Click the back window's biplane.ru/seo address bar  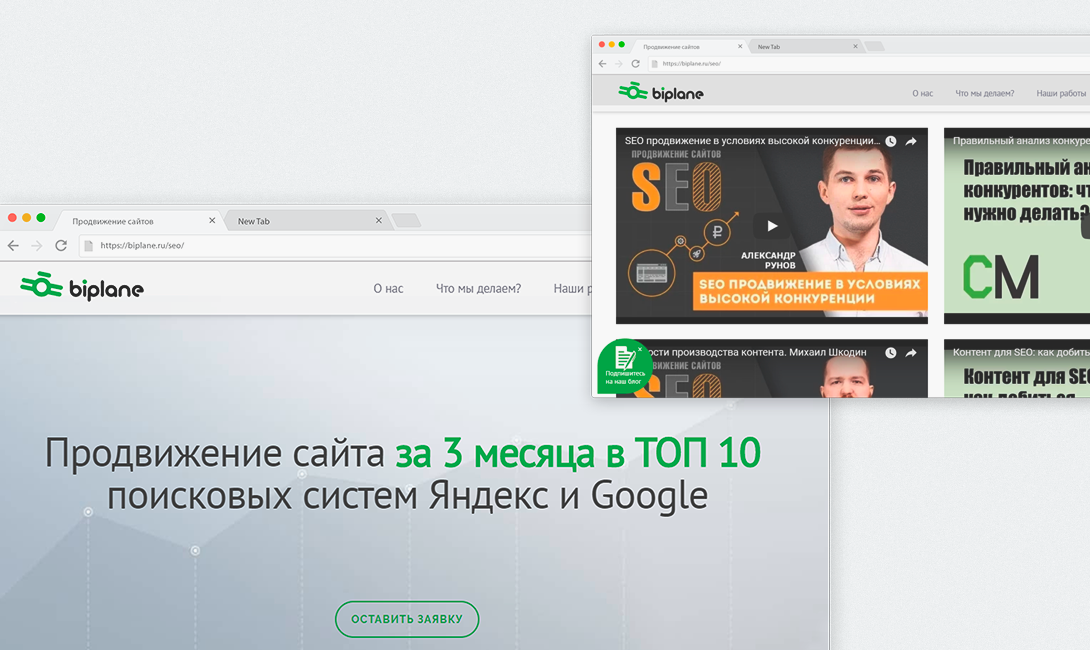334,245
